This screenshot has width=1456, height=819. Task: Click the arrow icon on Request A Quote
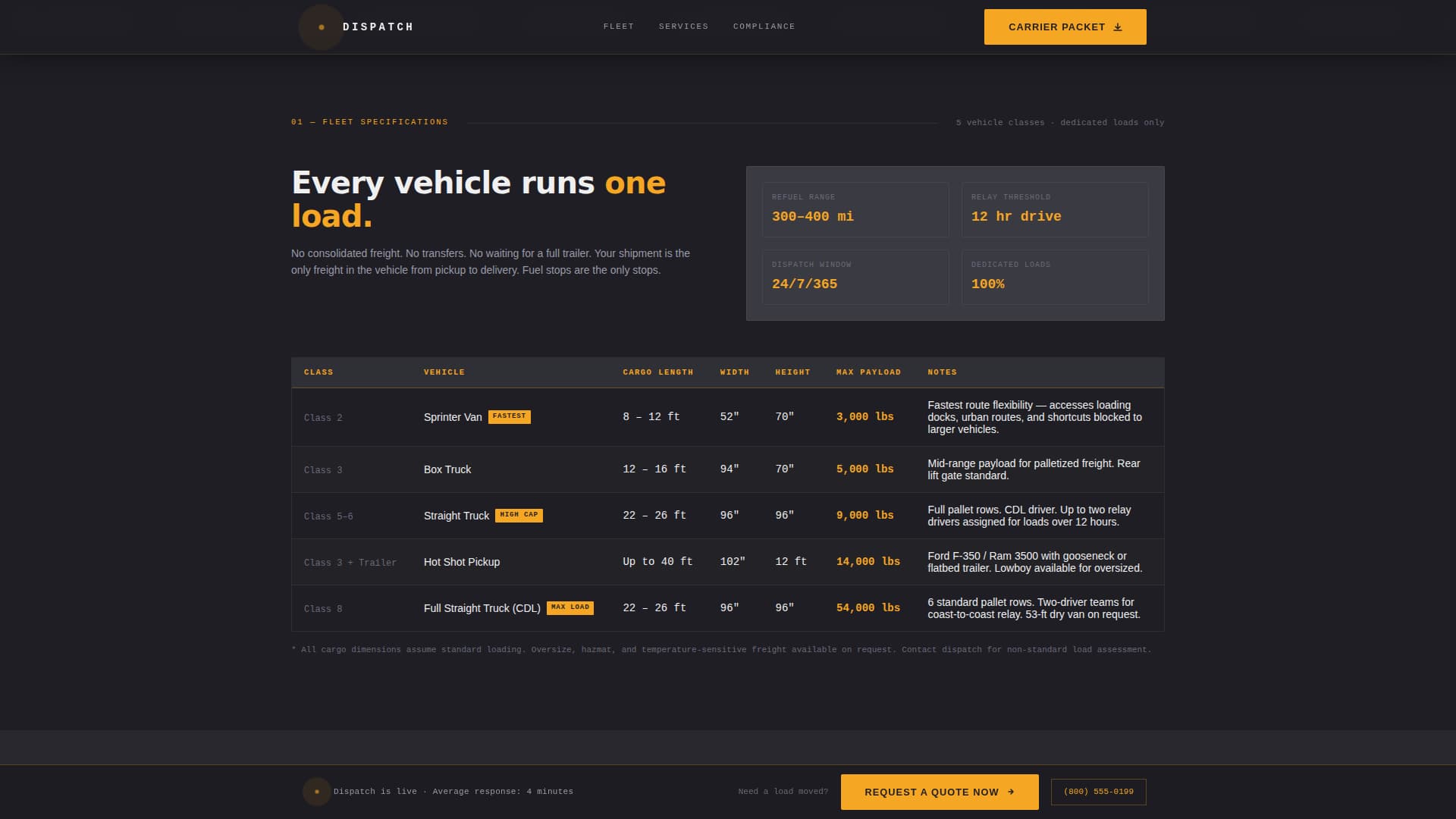click(1011, 792)
